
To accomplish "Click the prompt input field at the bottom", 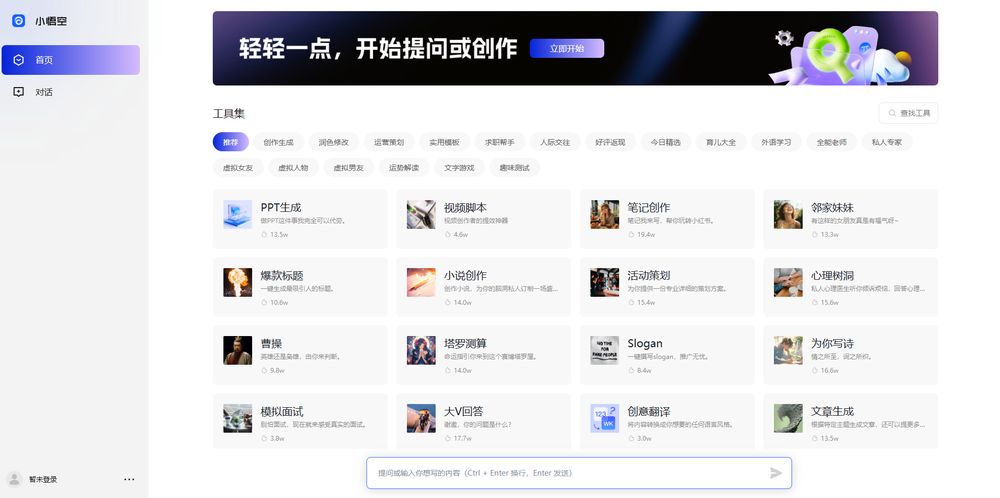I will coord(579,473).
